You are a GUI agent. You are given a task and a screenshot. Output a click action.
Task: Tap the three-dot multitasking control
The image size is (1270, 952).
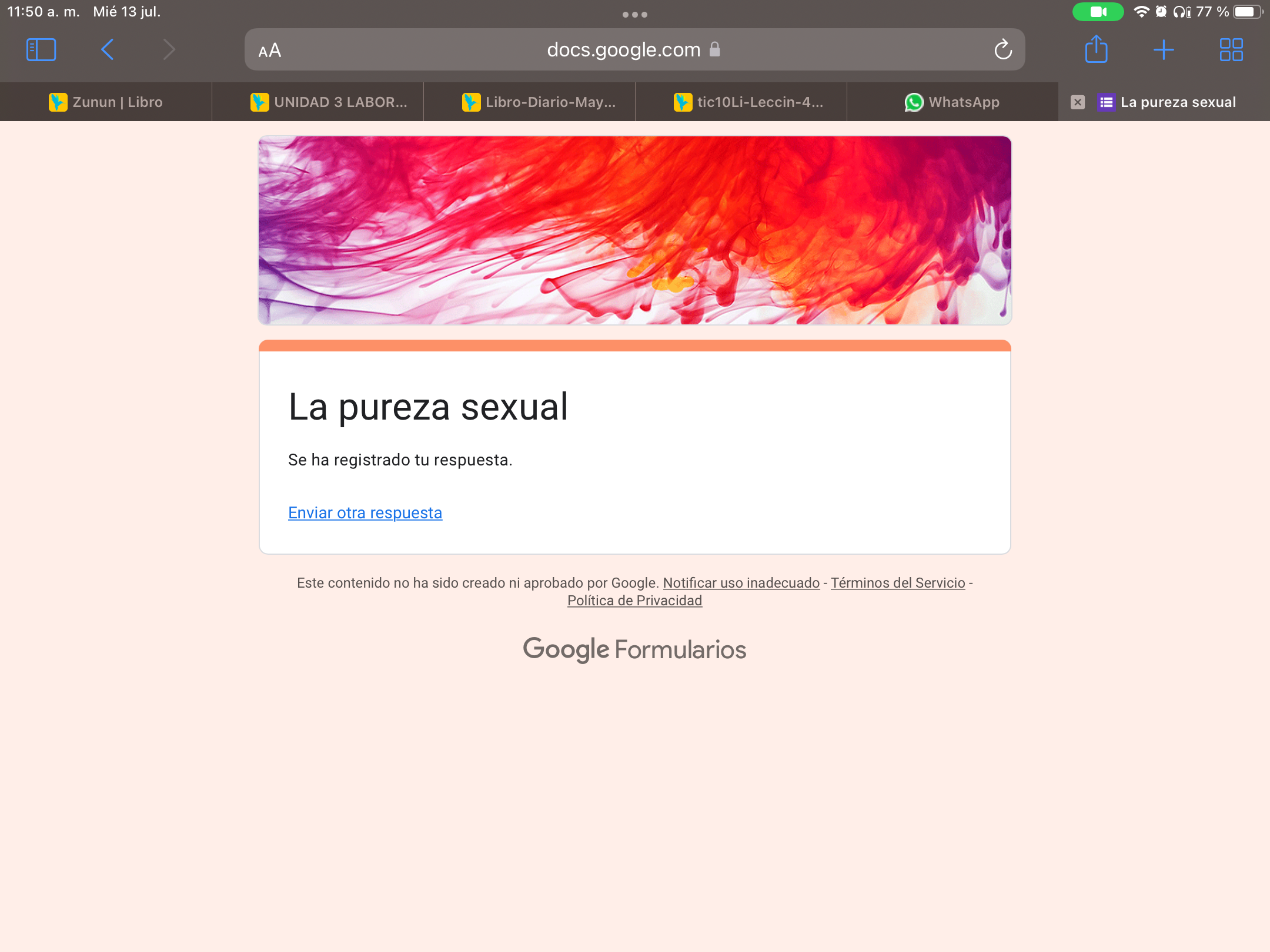635,15
